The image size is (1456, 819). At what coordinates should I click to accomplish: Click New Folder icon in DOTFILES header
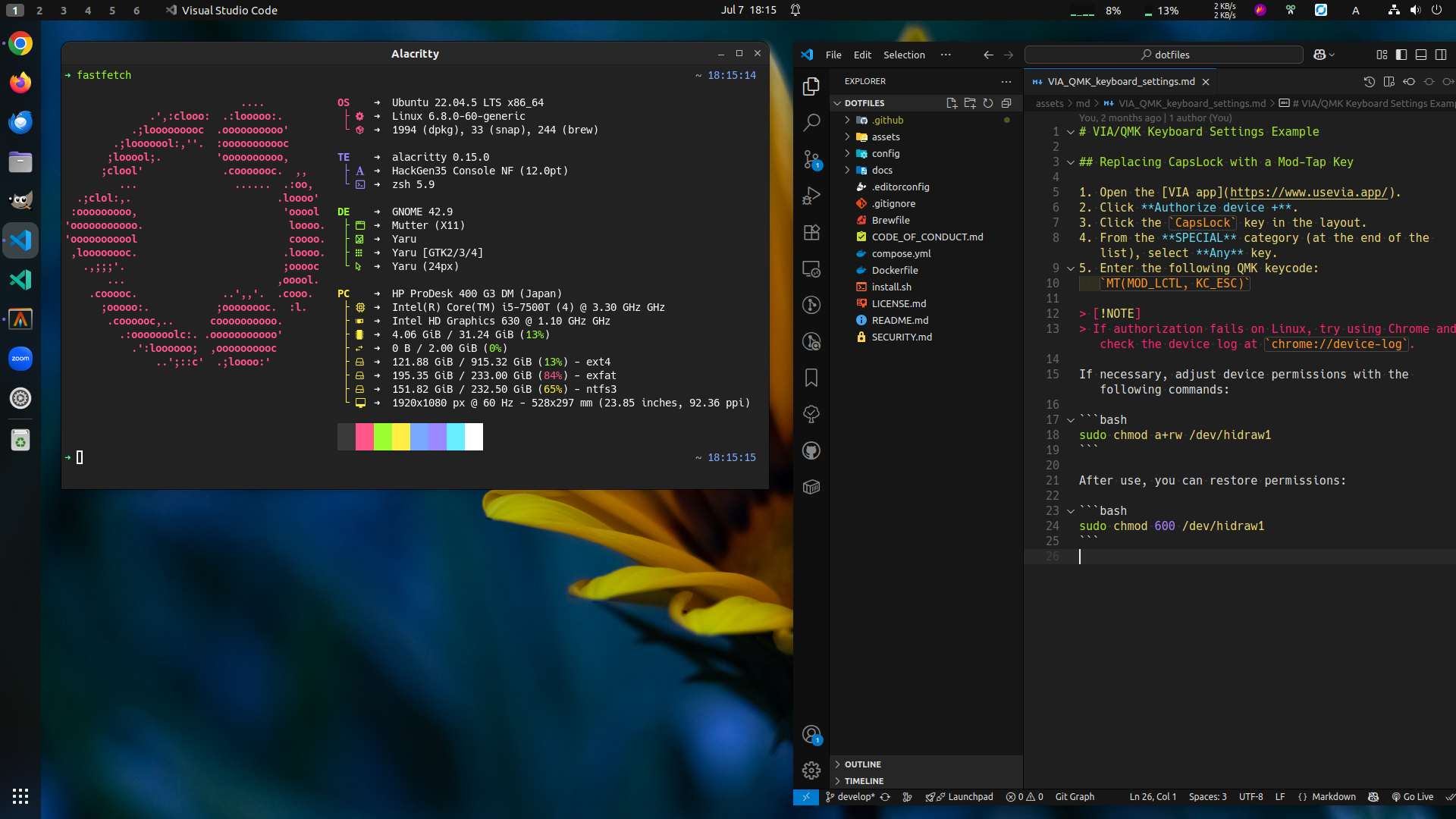click(x=970, y=103)
